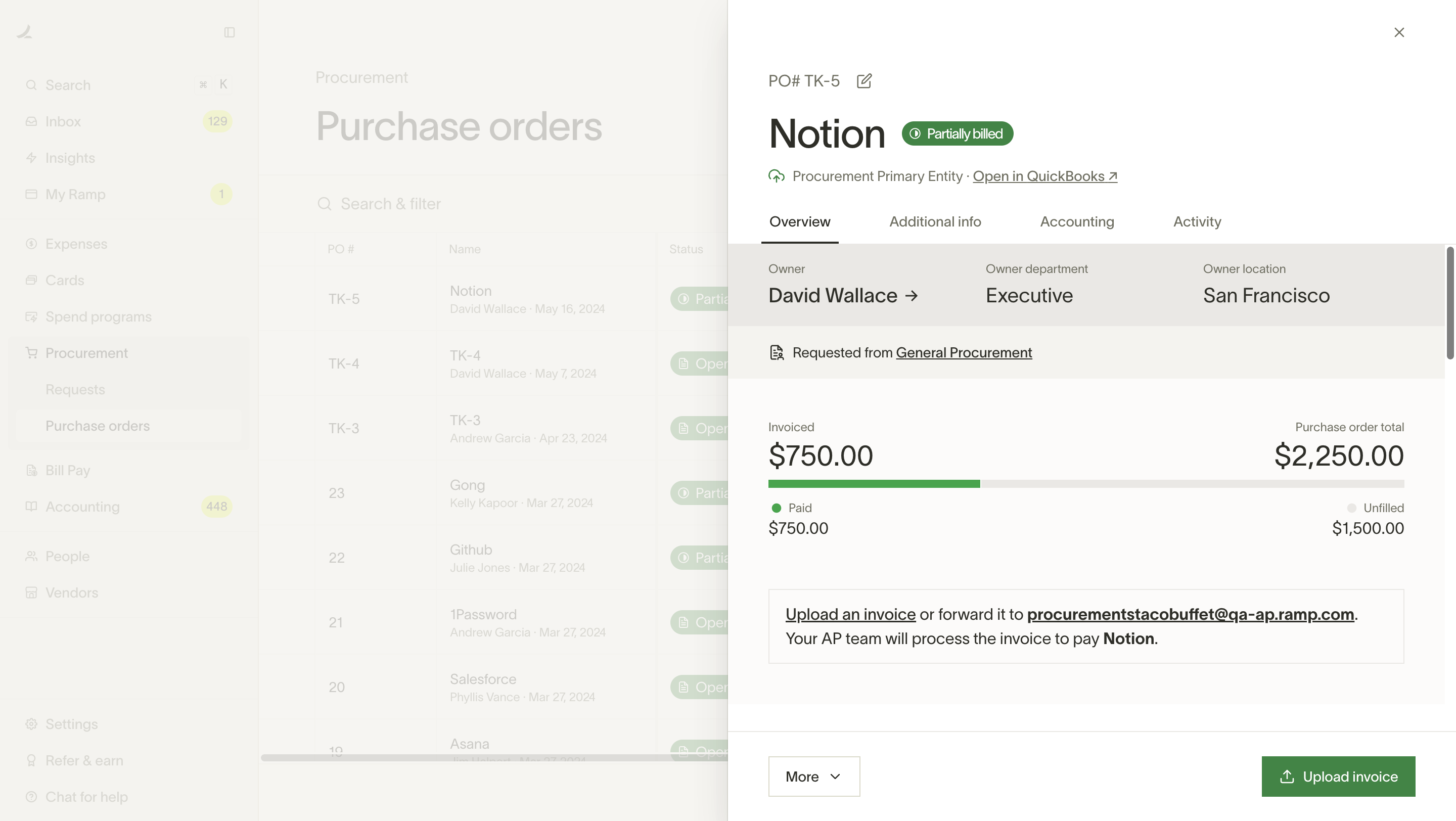Click the edit PO number pencil icon

point(863,81)
